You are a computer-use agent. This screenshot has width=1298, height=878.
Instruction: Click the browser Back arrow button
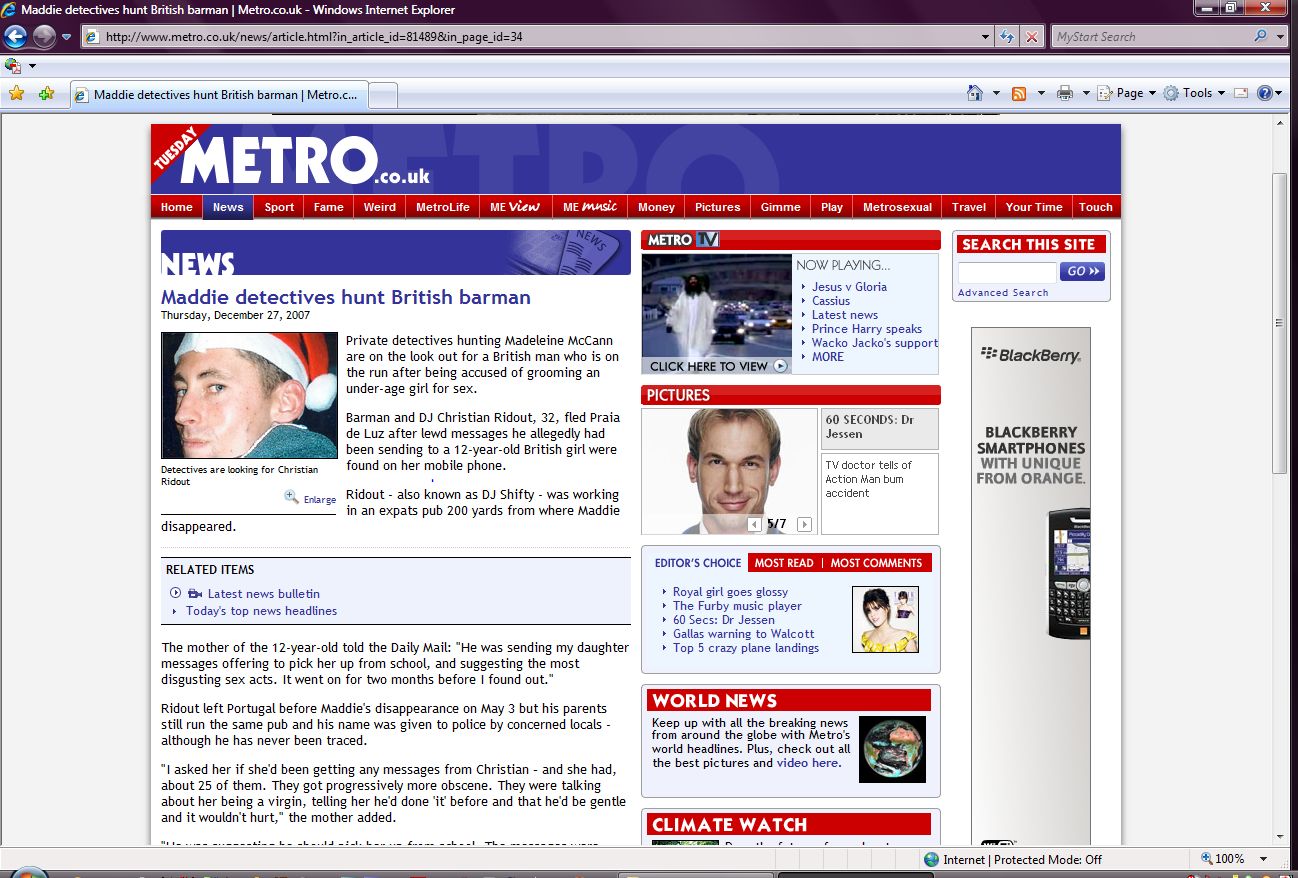pos(15,37)
